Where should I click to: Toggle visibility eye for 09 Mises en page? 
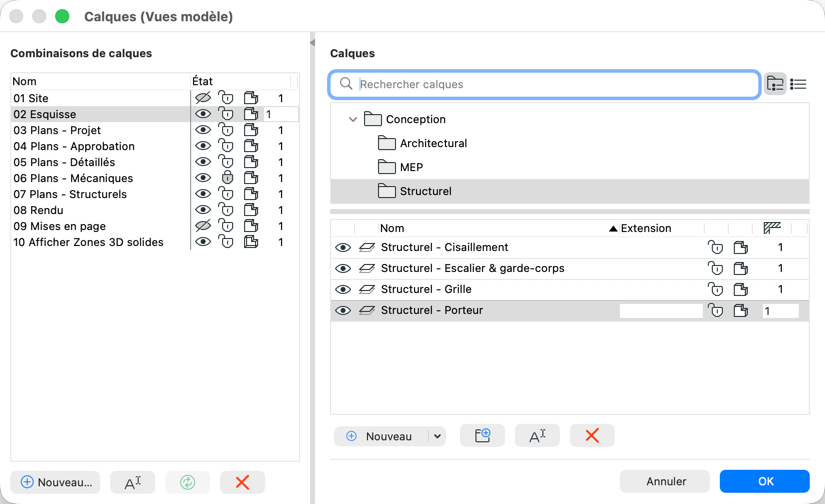[203, 226]
